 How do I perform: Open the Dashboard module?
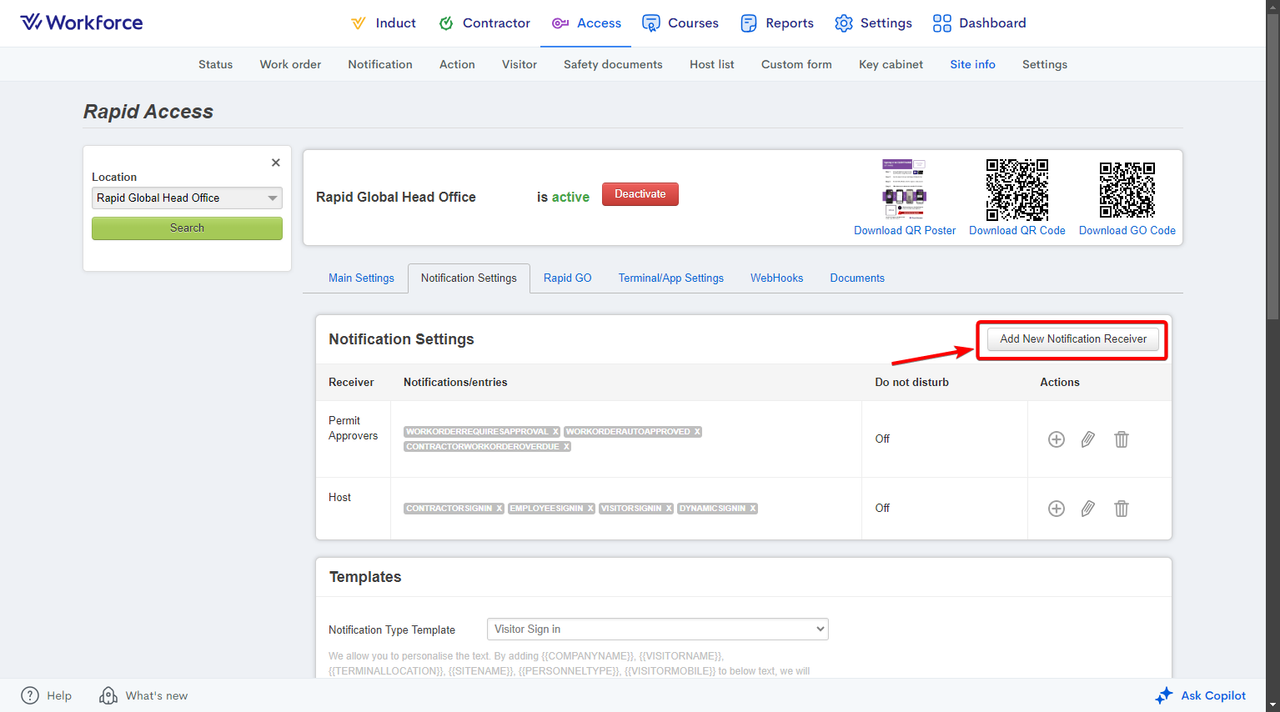click(x=979, y=23)
